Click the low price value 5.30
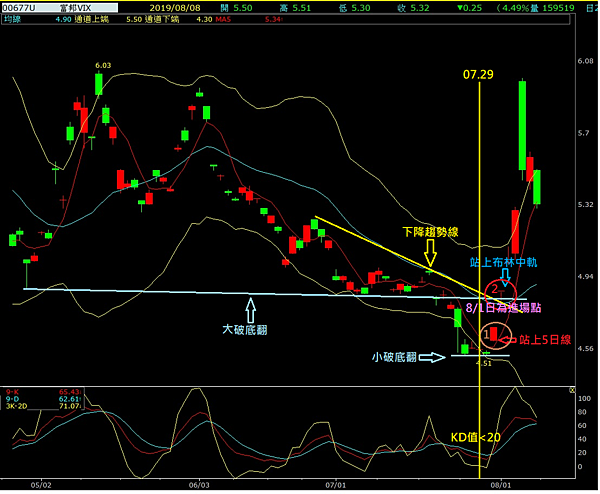The image size is (600, 494). pyautogui.click(x=360, y=8)
